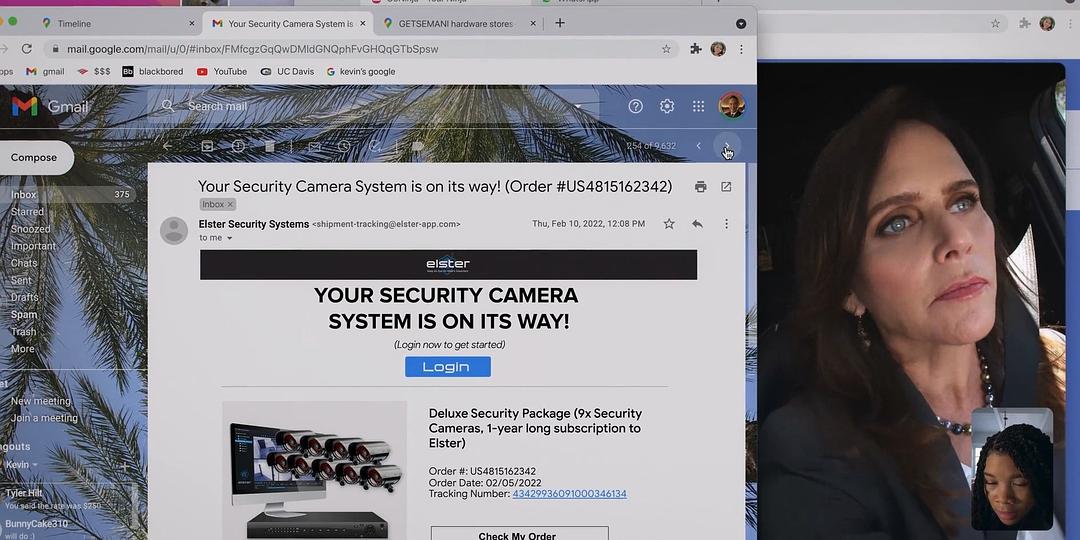Mark the email as unread
This screenshot has height=540, width=1080.
pos(314,146)
